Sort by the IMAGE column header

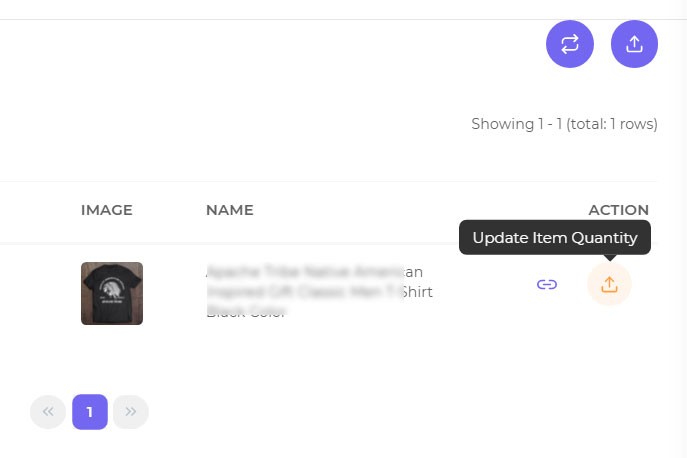pyautogui.click(x=106, y=210)
